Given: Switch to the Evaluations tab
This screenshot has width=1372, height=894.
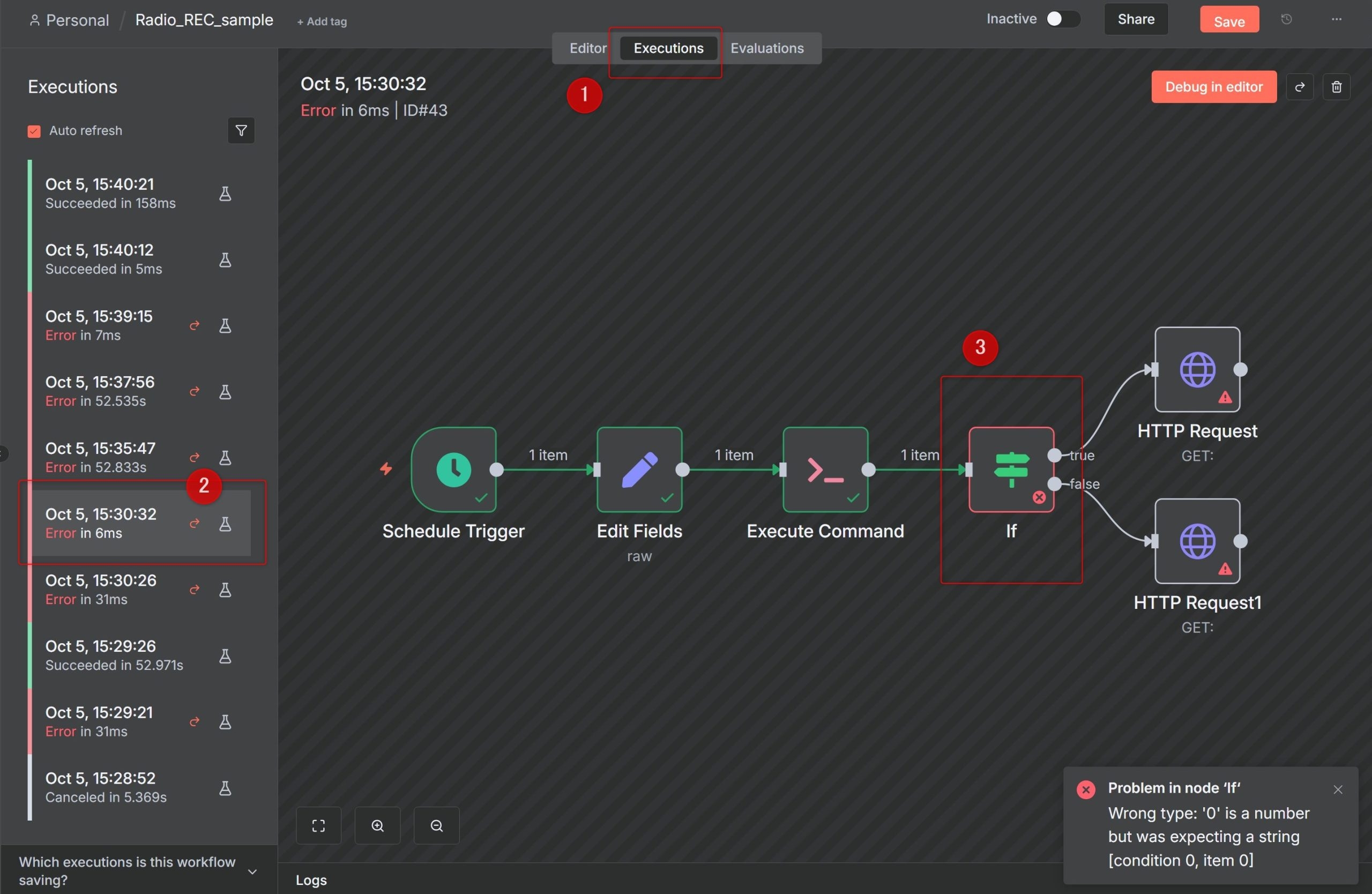Looking at the screenshot, I should click(767, 48).
